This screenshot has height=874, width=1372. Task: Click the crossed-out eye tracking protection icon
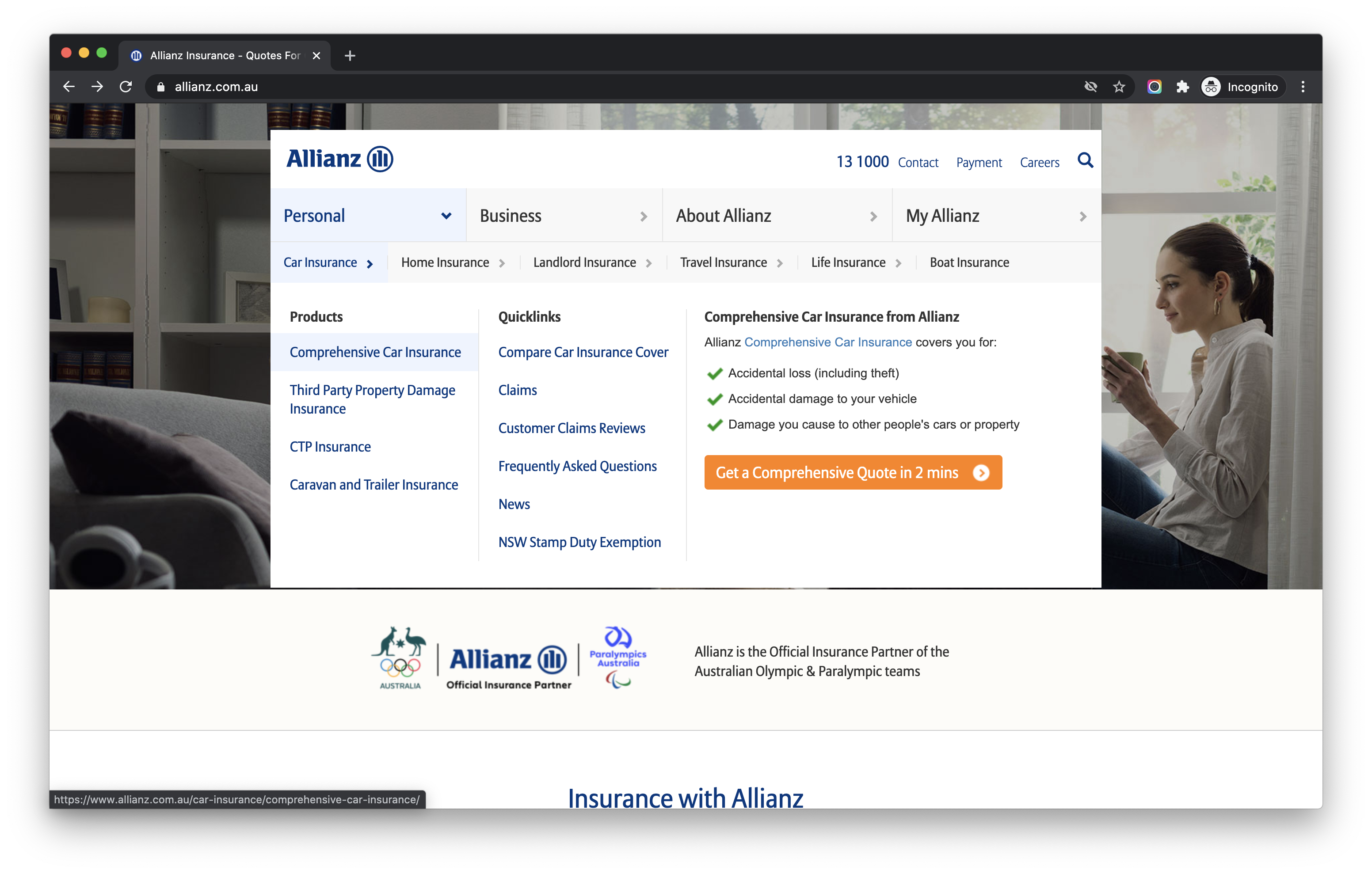coord(1090,87)
